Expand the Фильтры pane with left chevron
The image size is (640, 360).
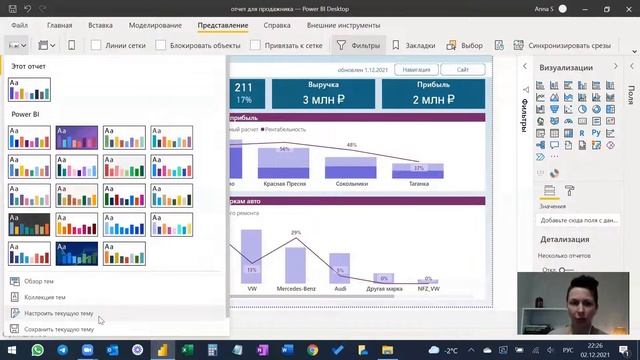pos(525,67)
